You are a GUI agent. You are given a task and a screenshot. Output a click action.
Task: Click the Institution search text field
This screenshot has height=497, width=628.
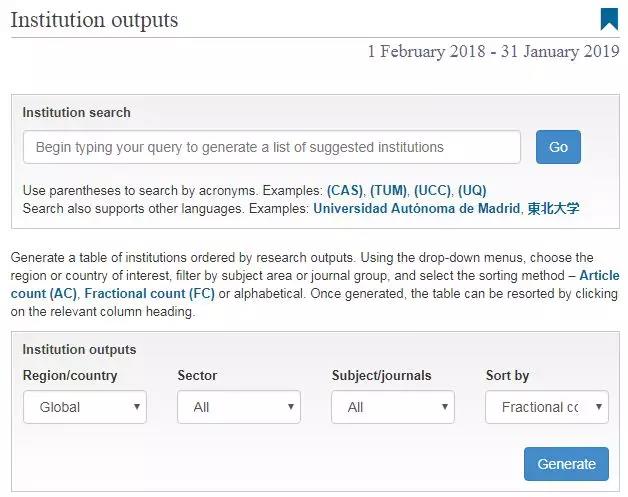point(272,147)
